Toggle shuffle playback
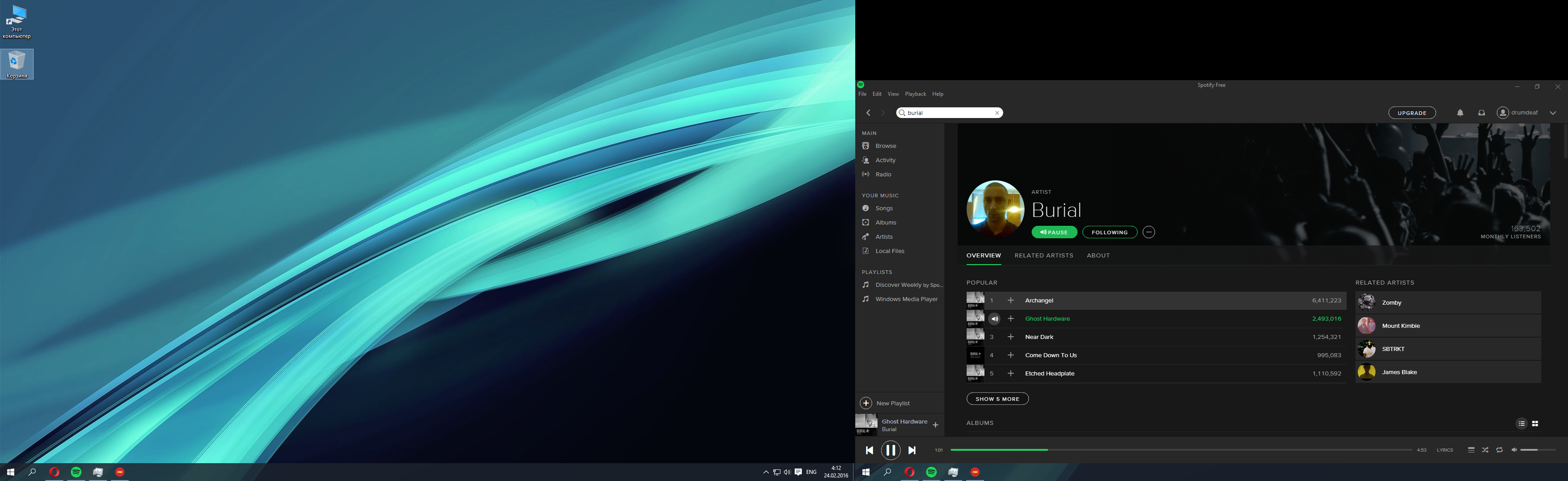Image resolution: width=1568 pixels, height=481 pixels. click(x=1485, y=450)
